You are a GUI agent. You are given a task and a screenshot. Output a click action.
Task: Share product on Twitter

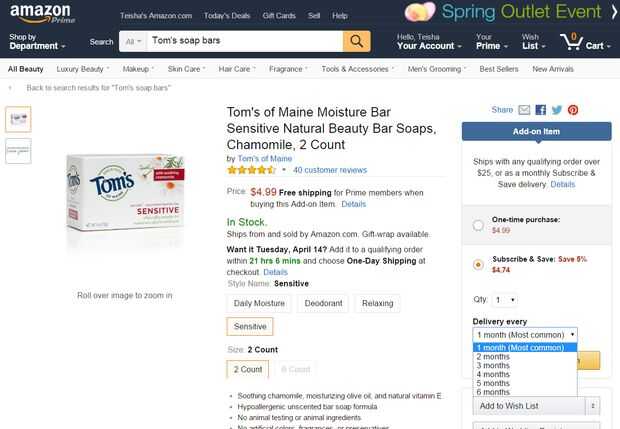[x=557, y=110]
